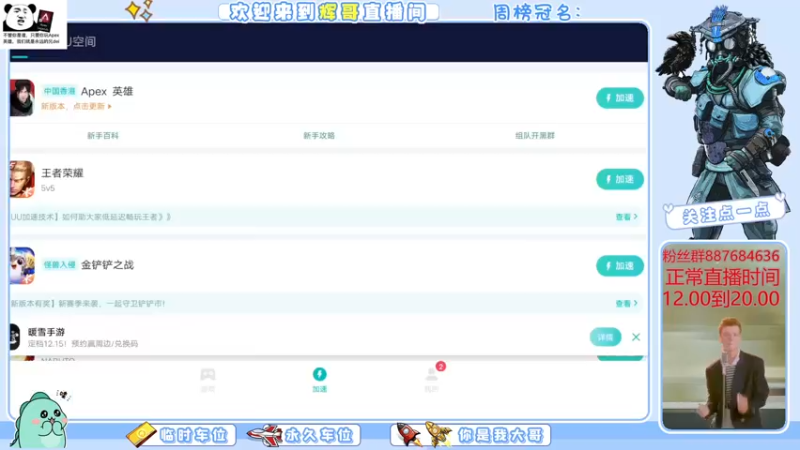Open the profile tab with notification badge
Screen dimensions: 800x450
[432, 380]
